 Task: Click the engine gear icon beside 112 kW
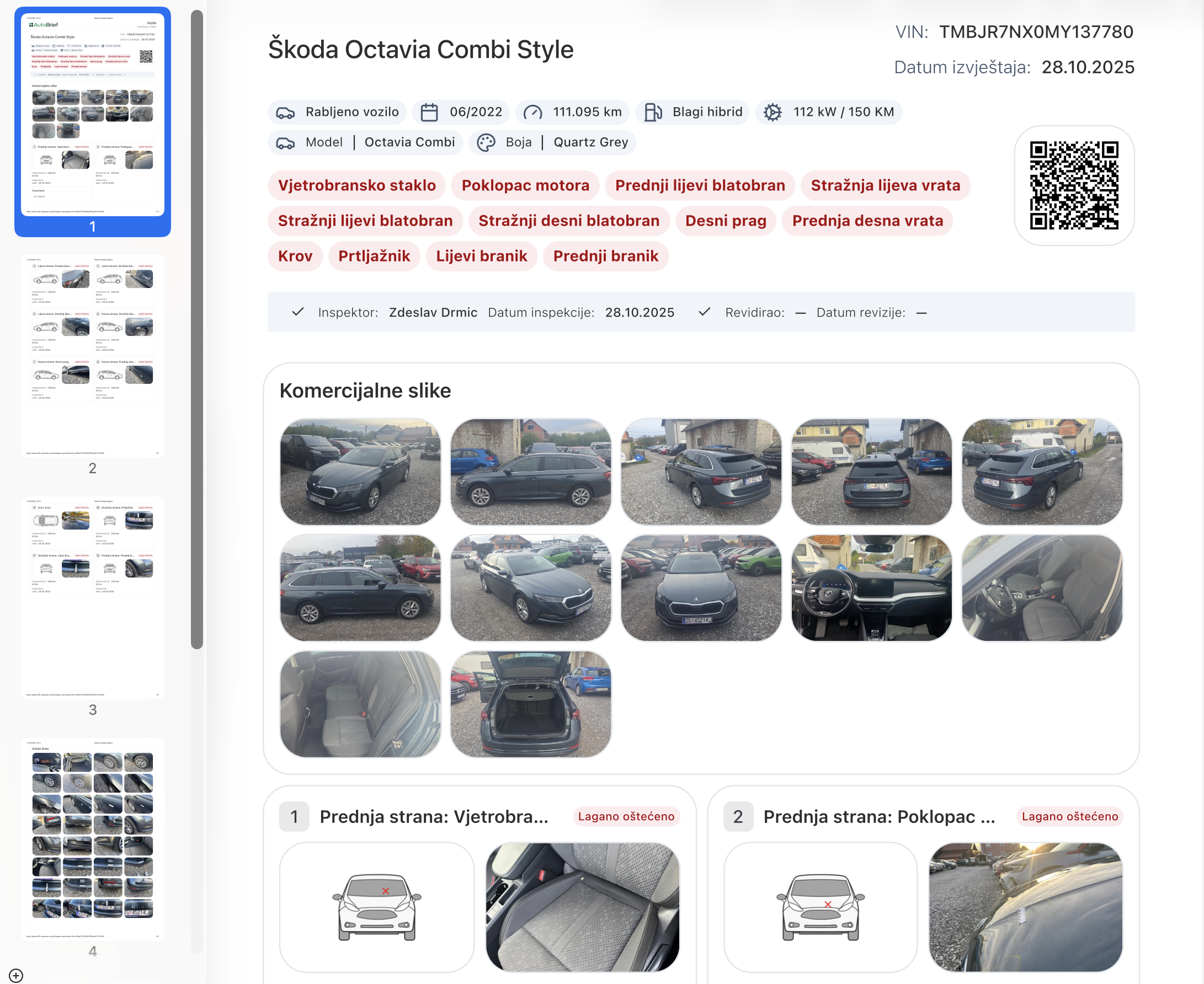(773, 112)
